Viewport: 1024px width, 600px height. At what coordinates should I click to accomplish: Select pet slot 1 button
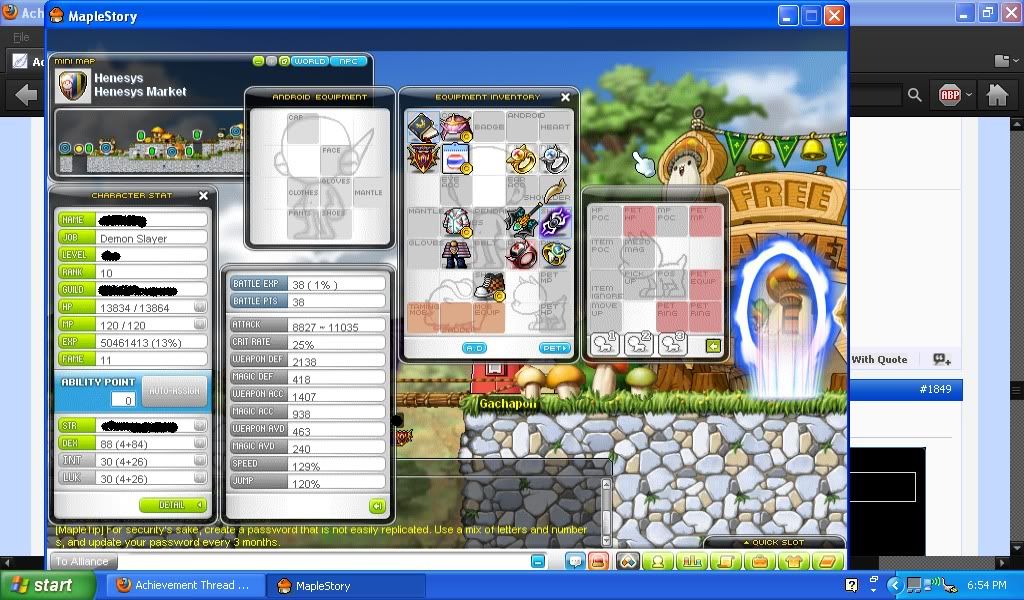(605, 343)
